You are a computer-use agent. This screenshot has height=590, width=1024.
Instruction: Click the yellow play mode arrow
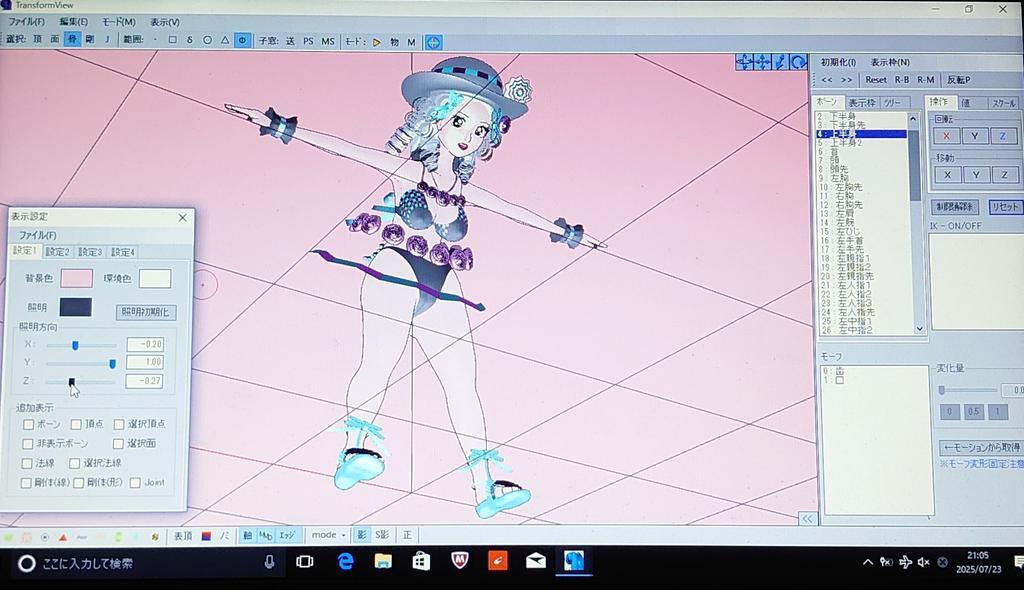tap(376, 42)
